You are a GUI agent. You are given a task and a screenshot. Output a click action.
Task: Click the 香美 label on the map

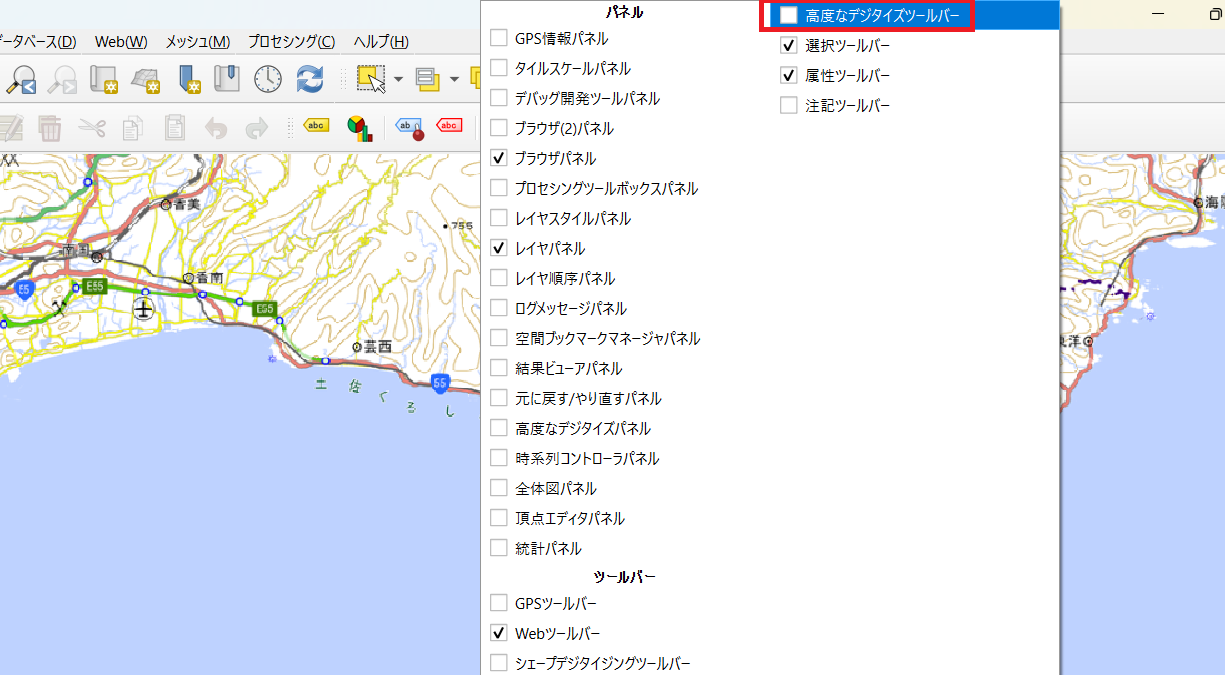point(187,204)
